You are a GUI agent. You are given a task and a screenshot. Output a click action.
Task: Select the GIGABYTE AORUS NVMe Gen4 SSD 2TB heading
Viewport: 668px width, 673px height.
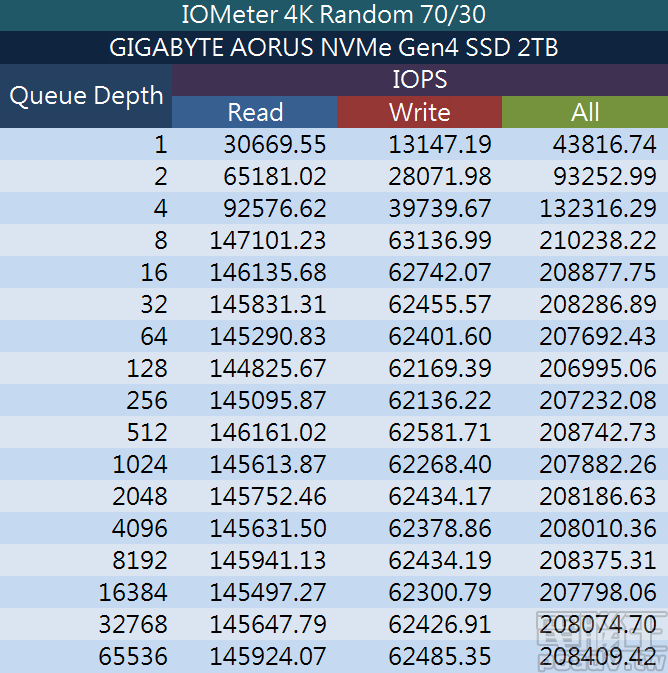pyautogui.click(x=334, y=47)
